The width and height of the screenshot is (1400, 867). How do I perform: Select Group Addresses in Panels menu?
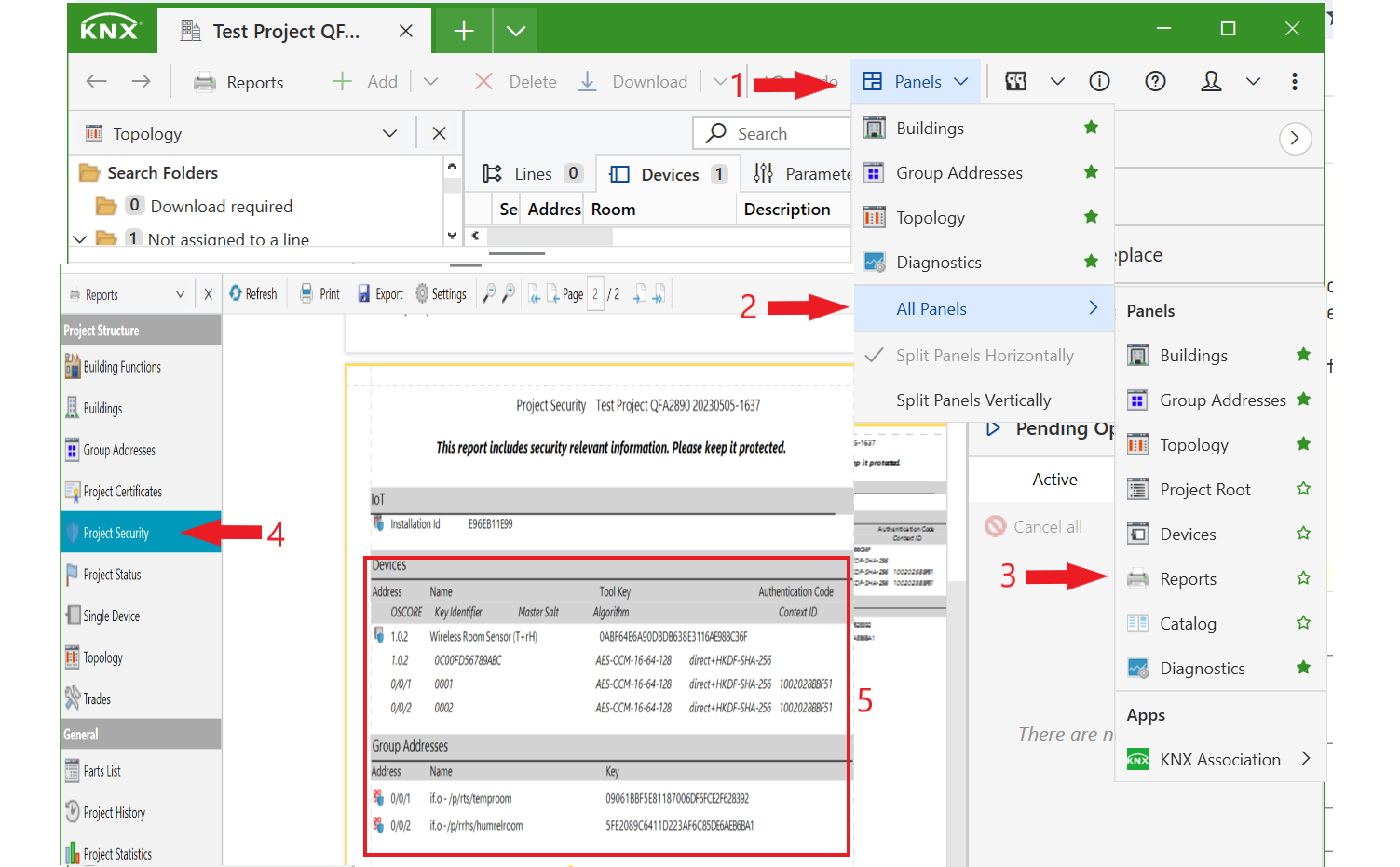point(983,173)
